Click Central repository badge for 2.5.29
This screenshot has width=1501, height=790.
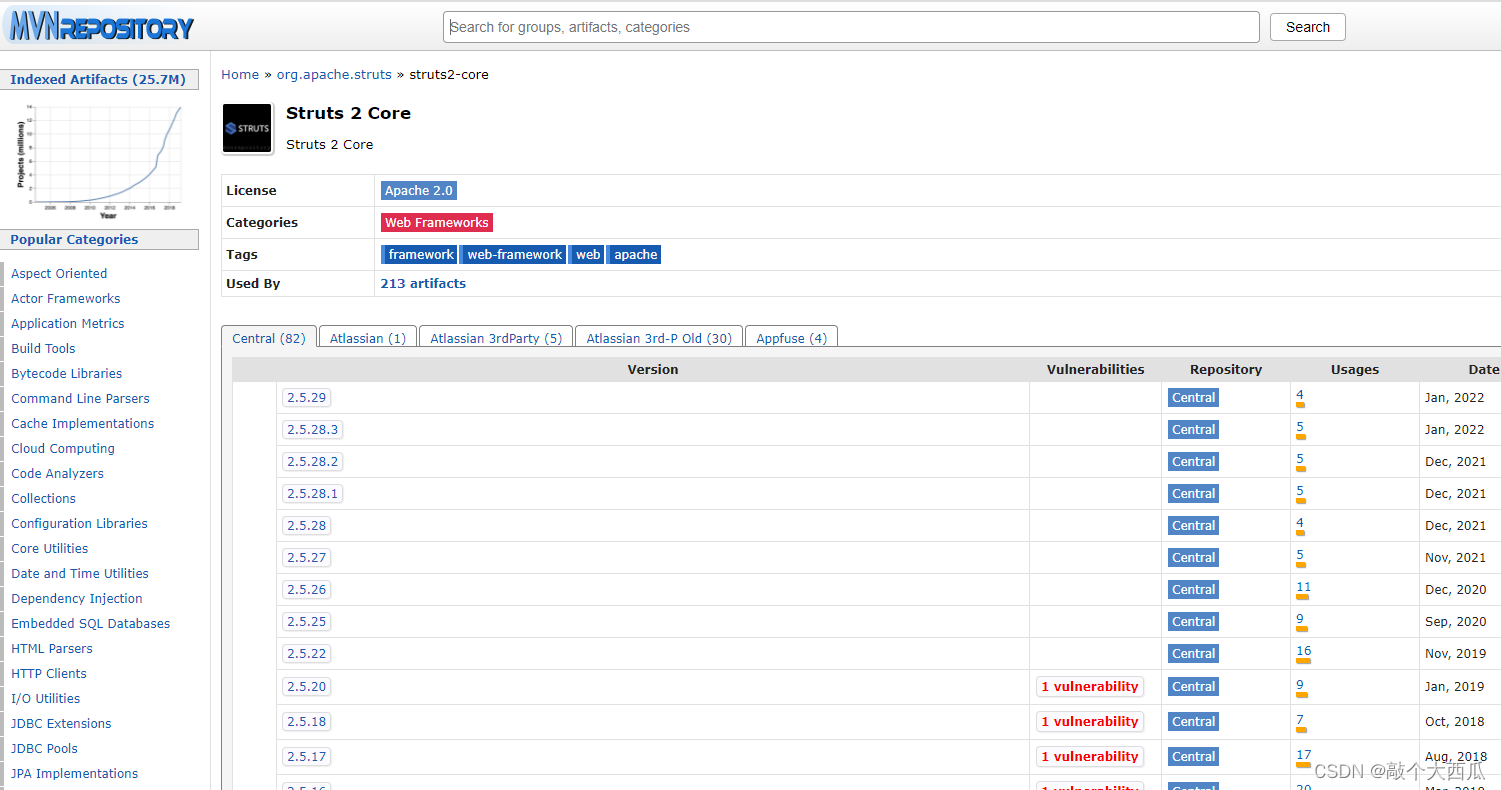(x=1193, y=397)
